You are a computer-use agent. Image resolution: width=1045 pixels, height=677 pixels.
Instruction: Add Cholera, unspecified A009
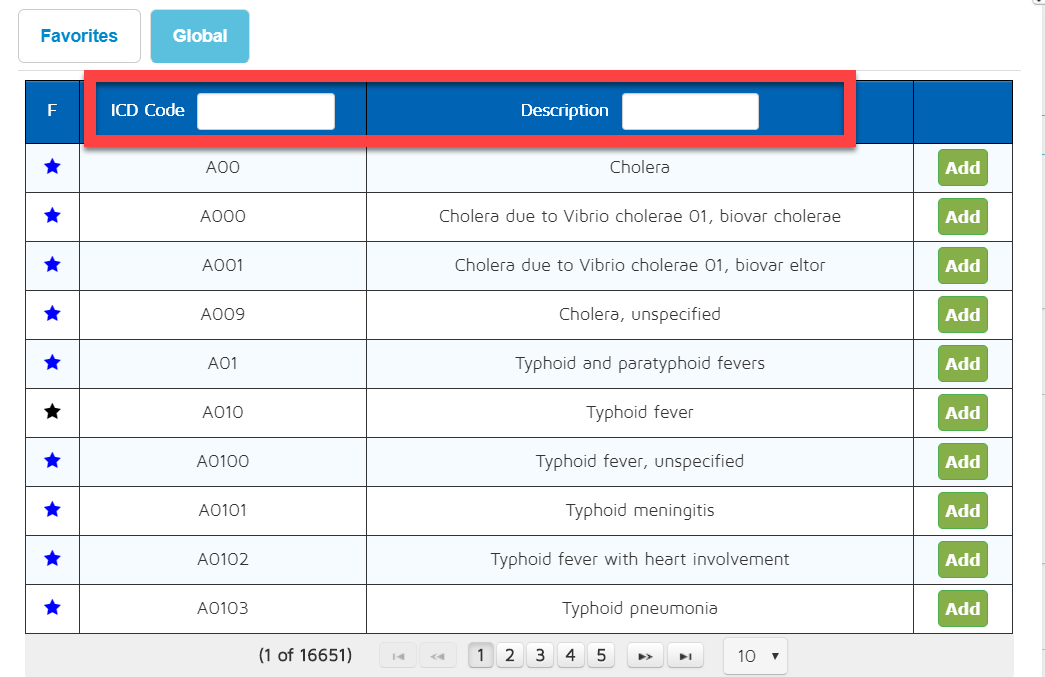962,315
